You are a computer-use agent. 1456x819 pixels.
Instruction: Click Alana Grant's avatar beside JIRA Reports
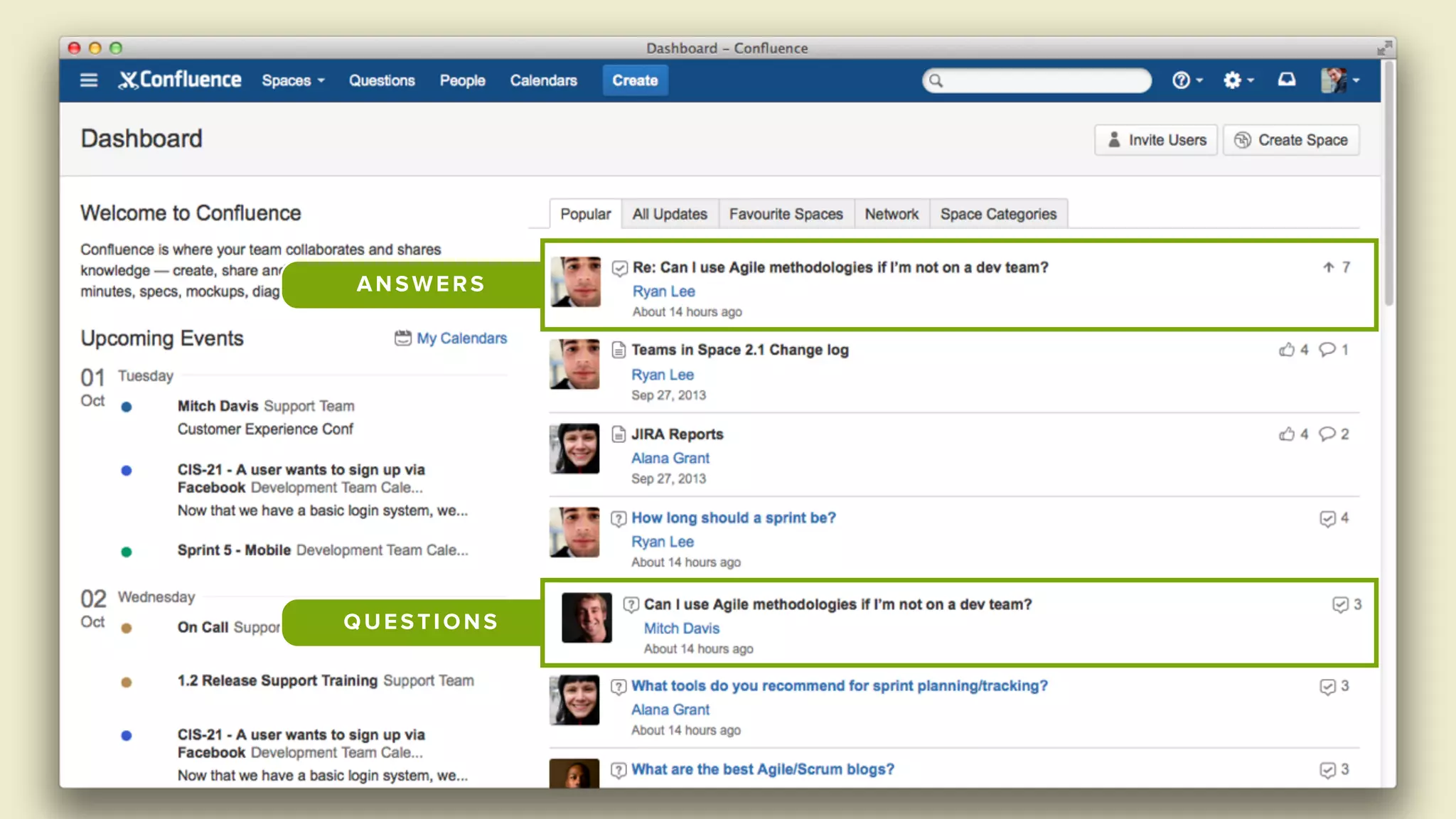[574, 449]
